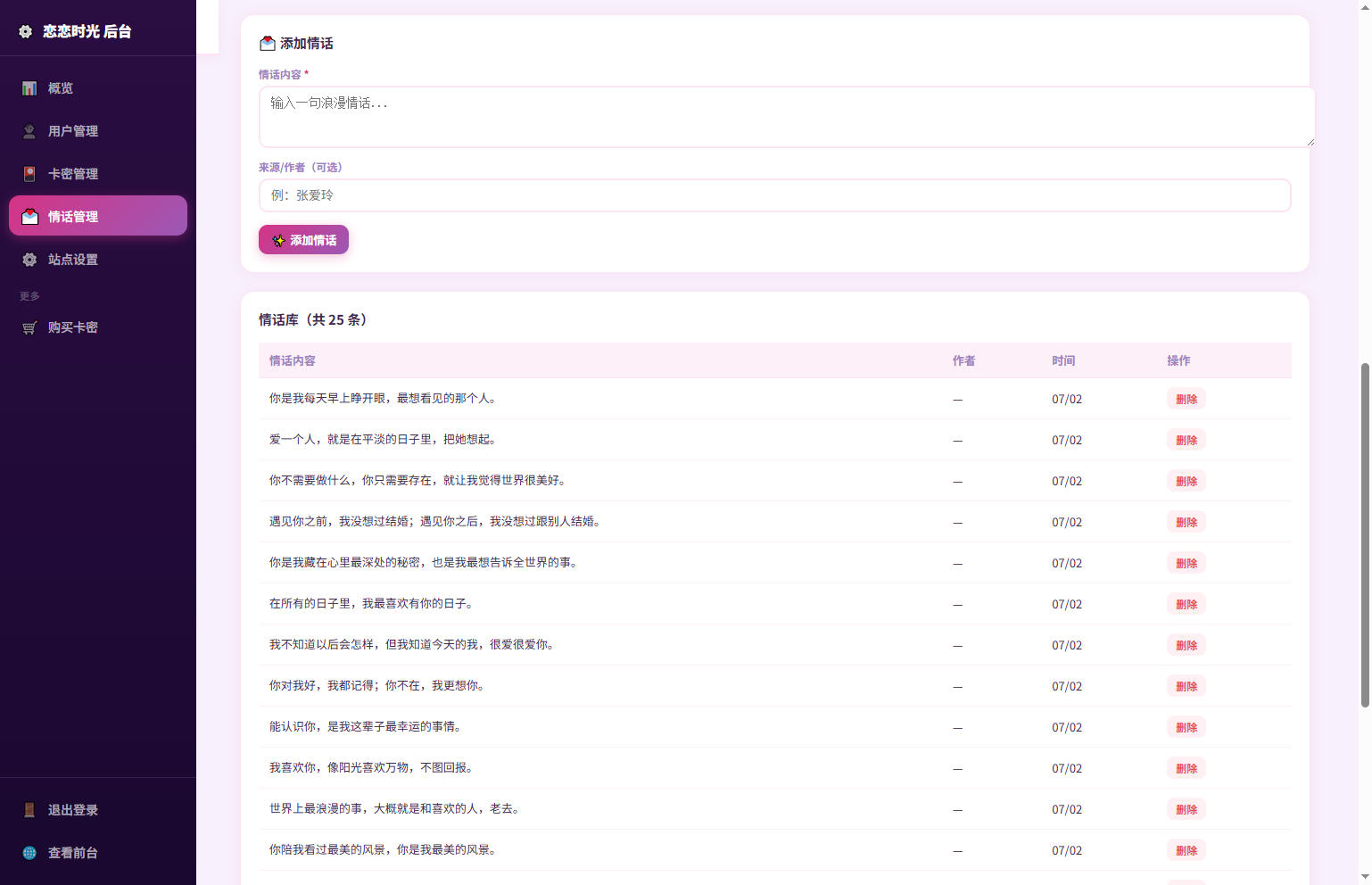The image size is (1372, 885).
Task: Delete row 你不需要做什么
Action: coord(1186,481)
